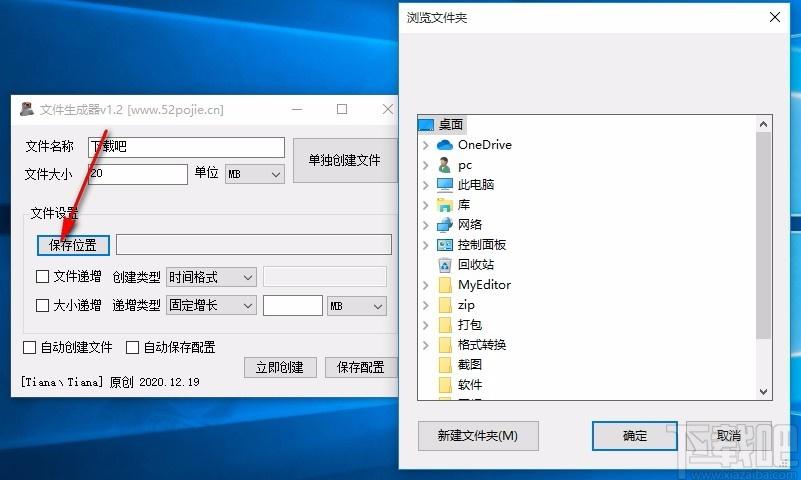Expand the pc tree node
Screen dimensions: 801x480
coord(426,165)
